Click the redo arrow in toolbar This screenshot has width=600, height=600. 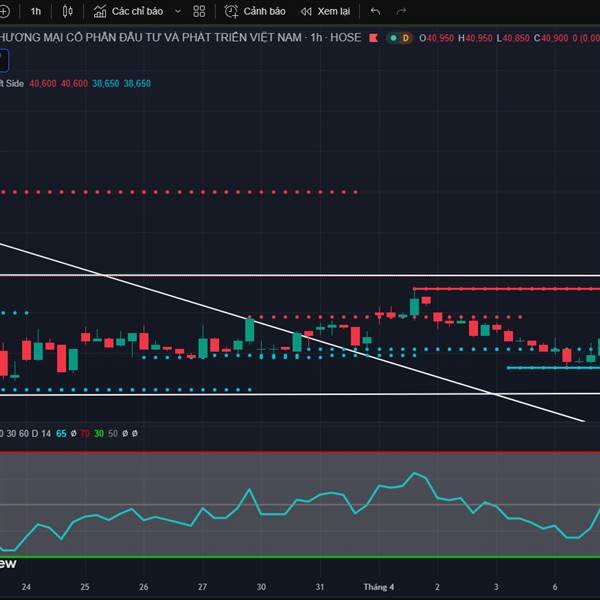pyautogui.click(x=401, y=11)
